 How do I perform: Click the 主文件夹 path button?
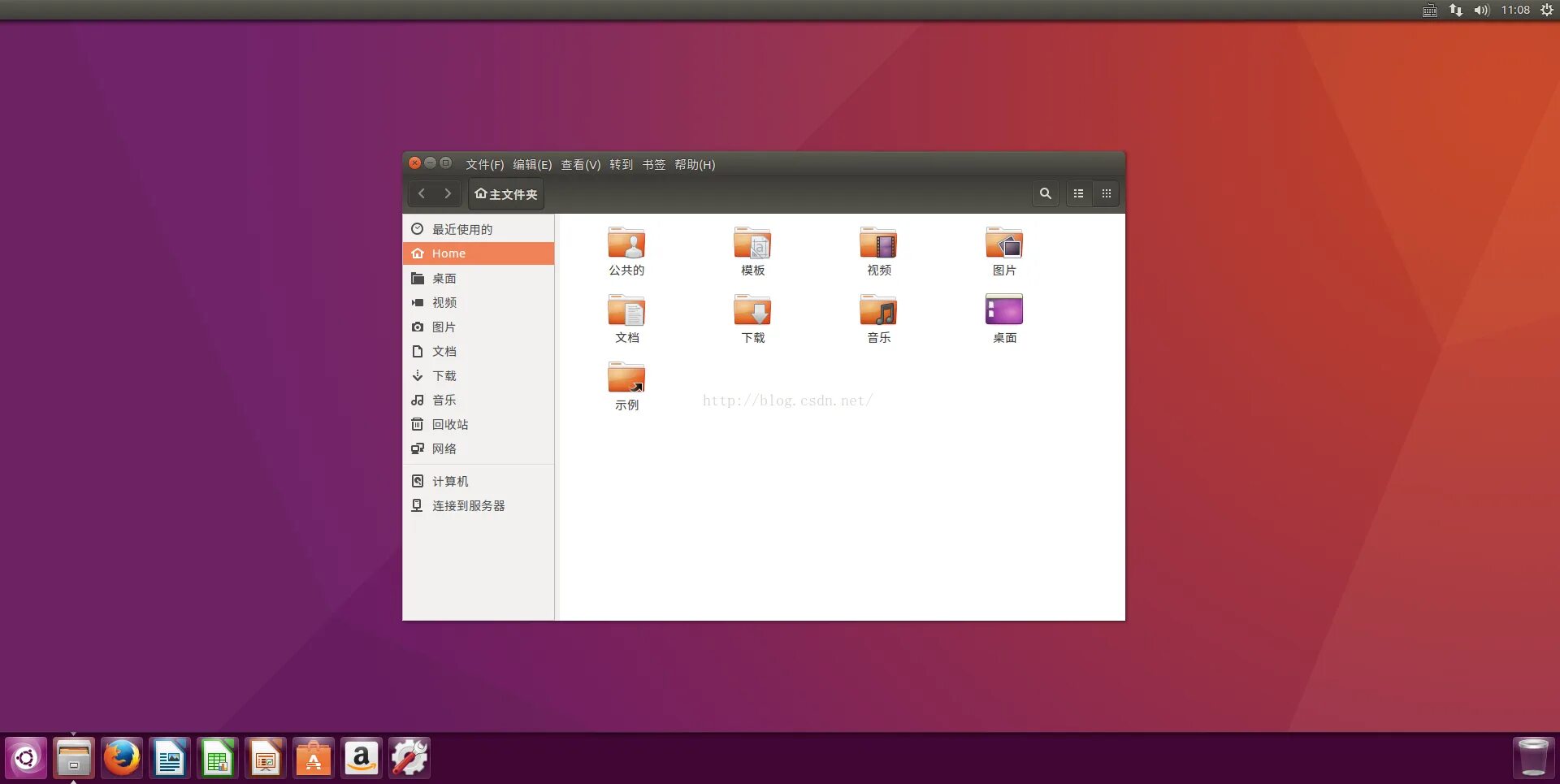(506, 194)
